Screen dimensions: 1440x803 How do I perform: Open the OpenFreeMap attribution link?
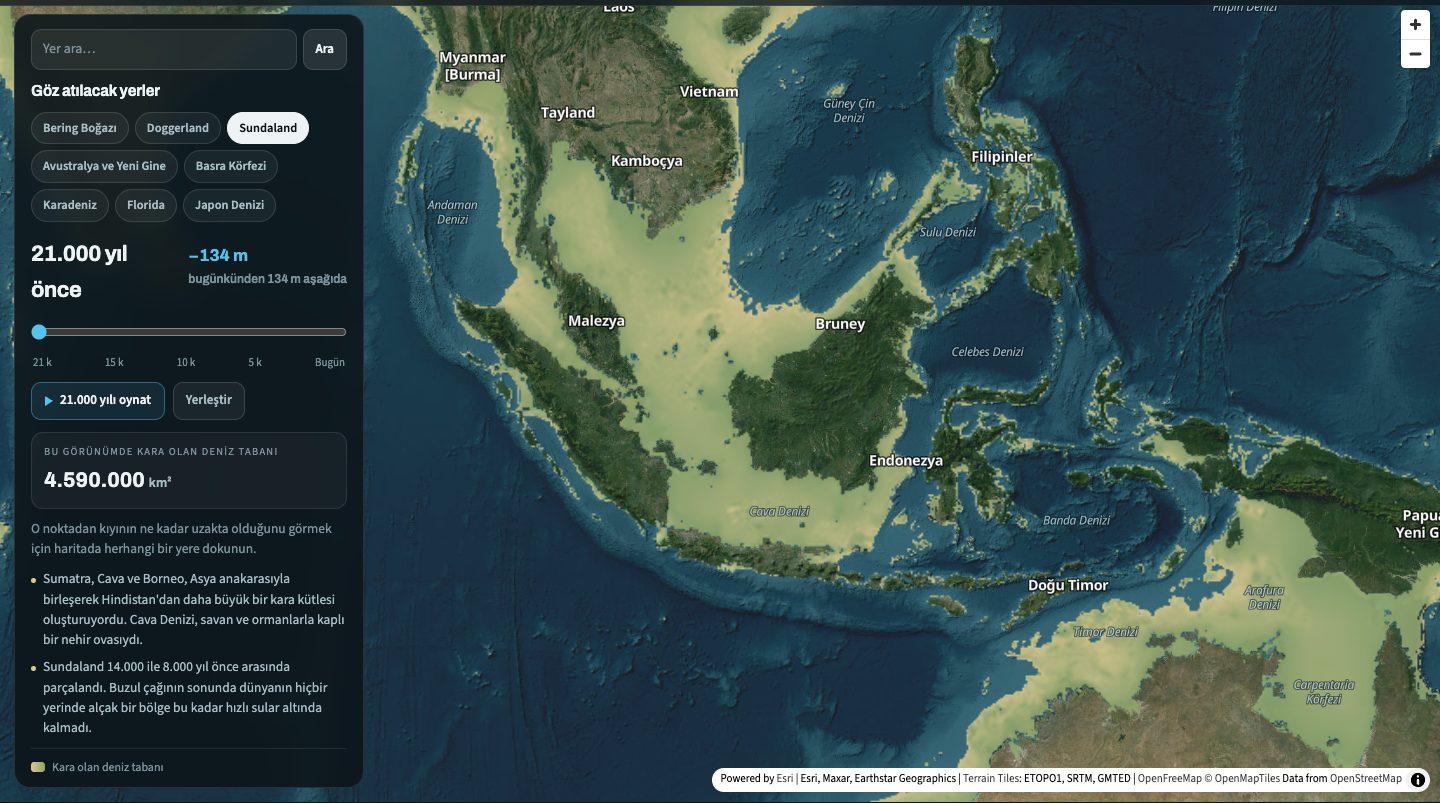[x=1169, y=778]
